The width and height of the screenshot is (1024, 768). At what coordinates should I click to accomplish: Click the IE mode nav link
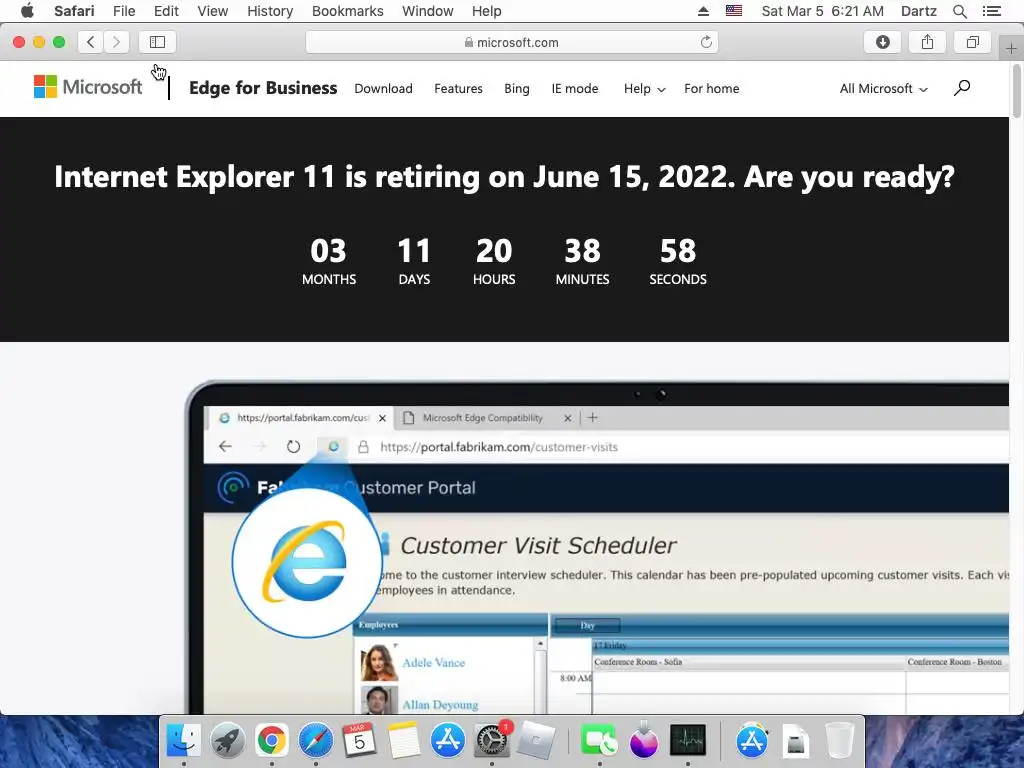pos(575,89)
